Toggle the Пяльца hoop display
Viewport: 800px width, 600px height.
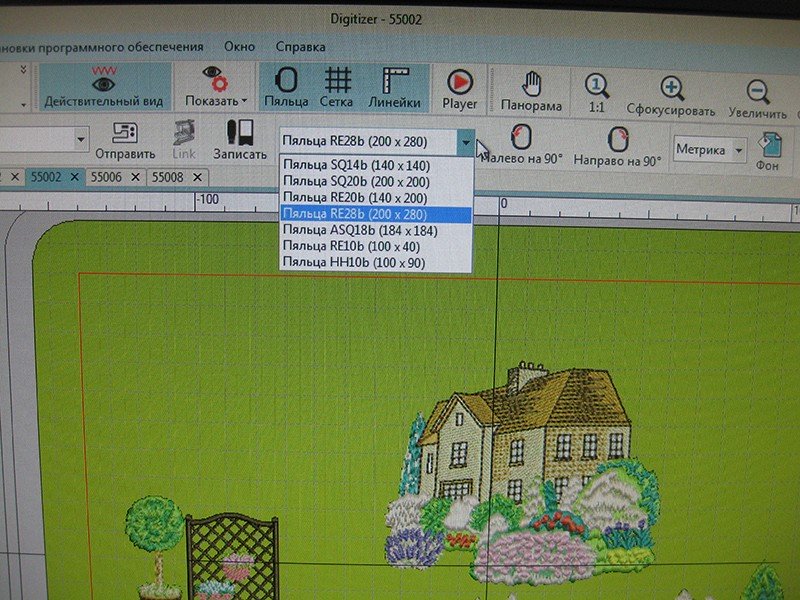tap(286, 87)
